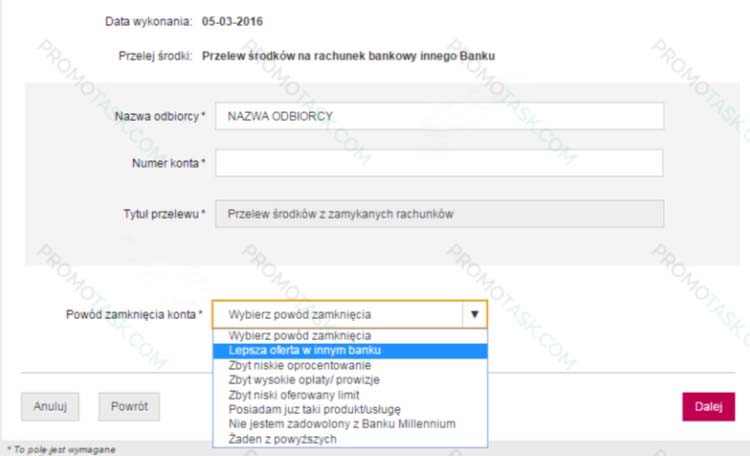Click the Dalej button

tap(708, 407)
